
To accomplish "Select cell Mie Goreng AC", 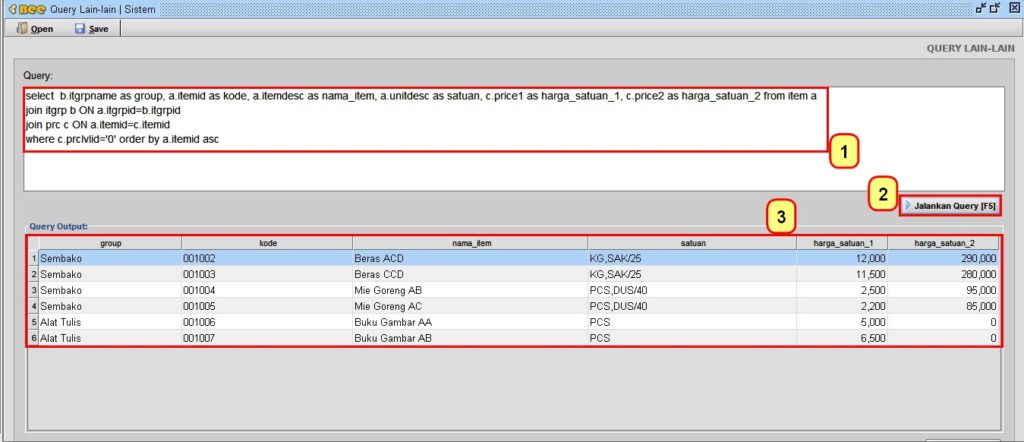I will [x=470, y=306].
